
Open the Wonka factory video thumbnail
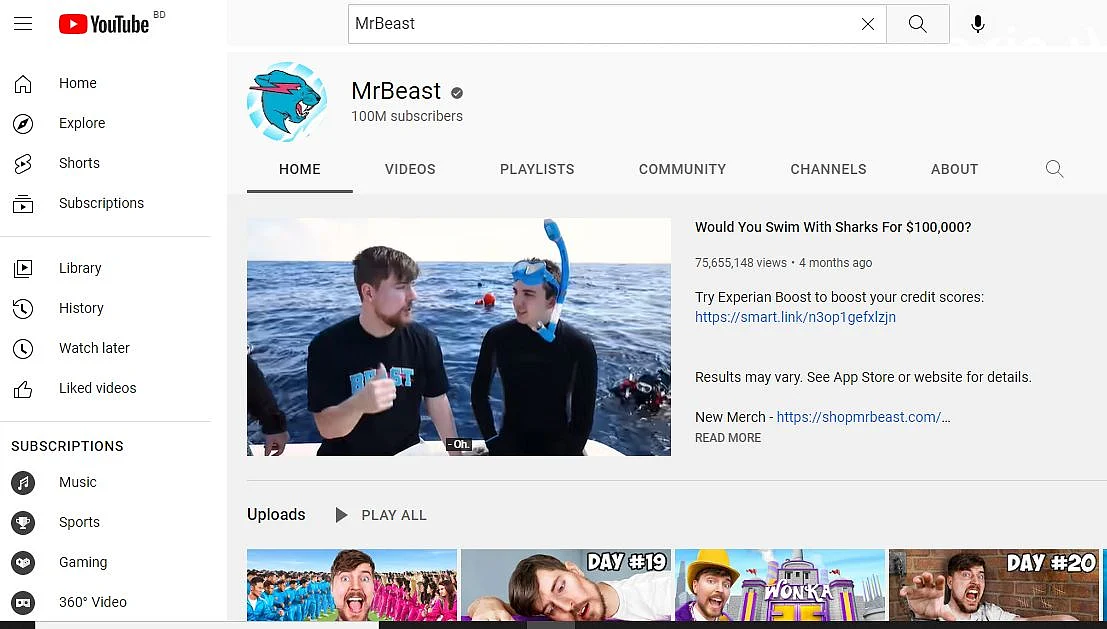point(779,585)
